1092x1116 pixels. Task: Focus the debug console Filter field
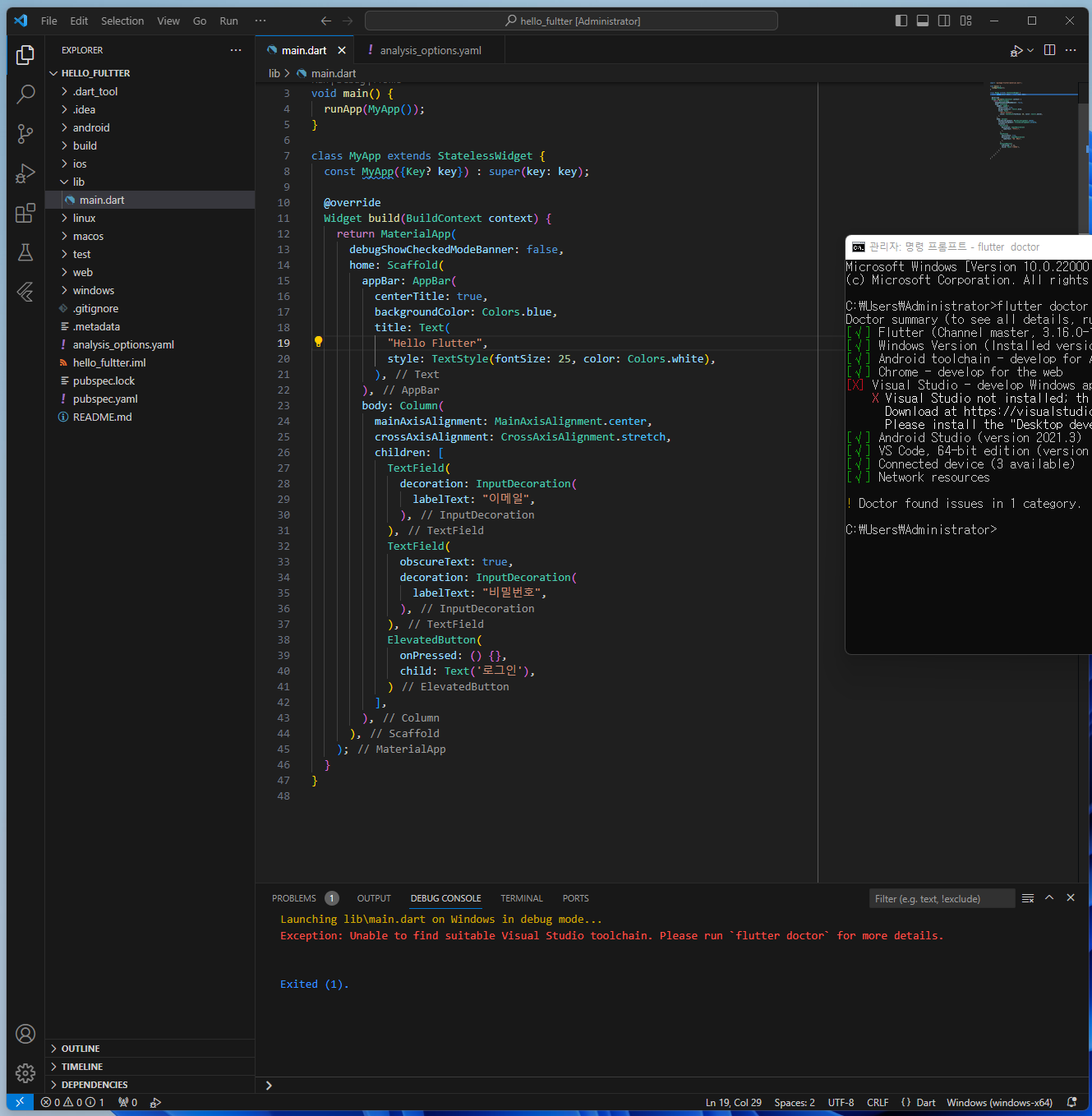click(942, 898)
